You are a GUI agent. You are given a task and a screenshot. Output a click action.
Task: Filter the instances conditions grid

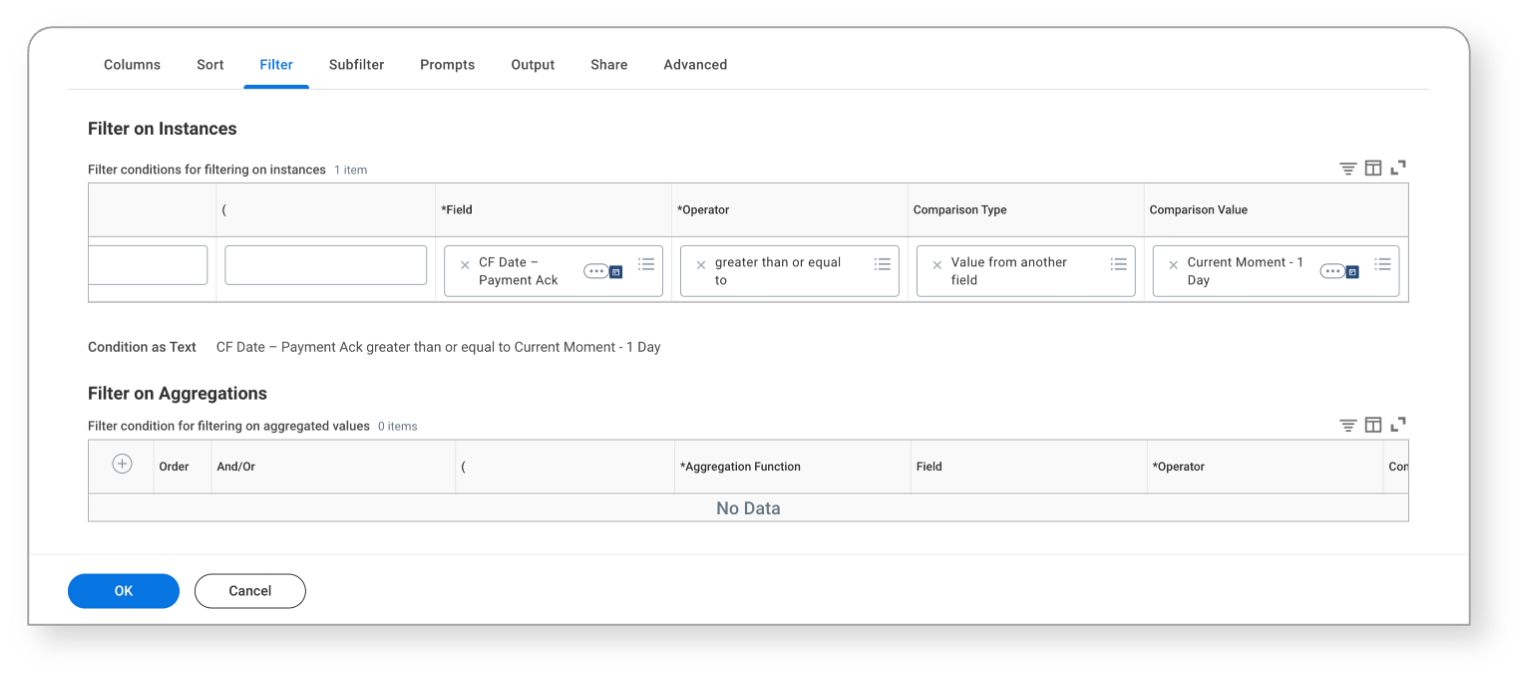point(1348,169)
